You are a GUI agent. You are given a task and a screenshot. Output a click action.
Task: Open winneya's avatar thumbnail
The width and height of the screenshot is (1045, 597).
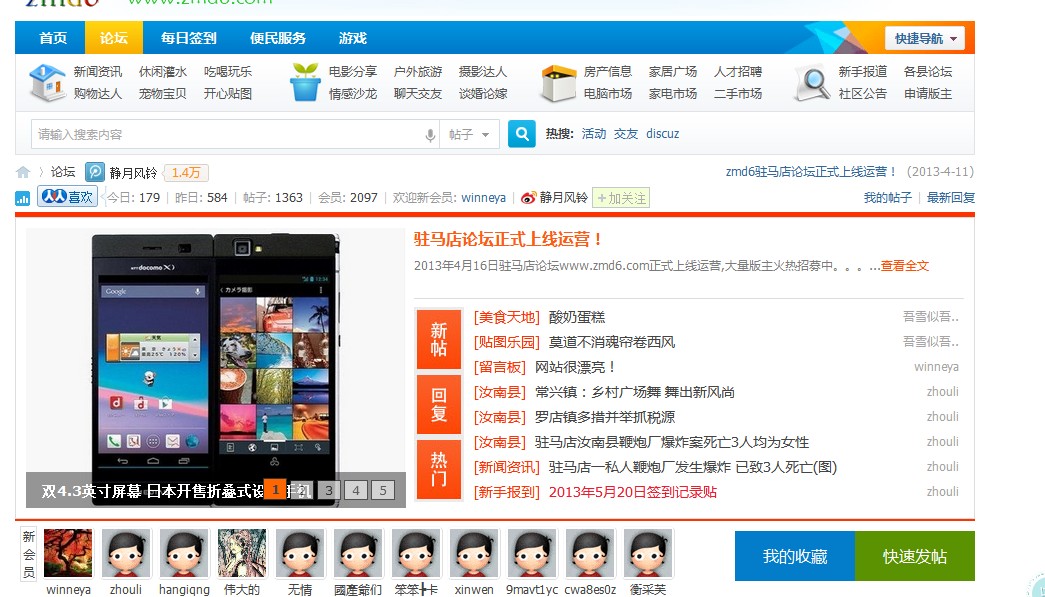click(68, 553)
